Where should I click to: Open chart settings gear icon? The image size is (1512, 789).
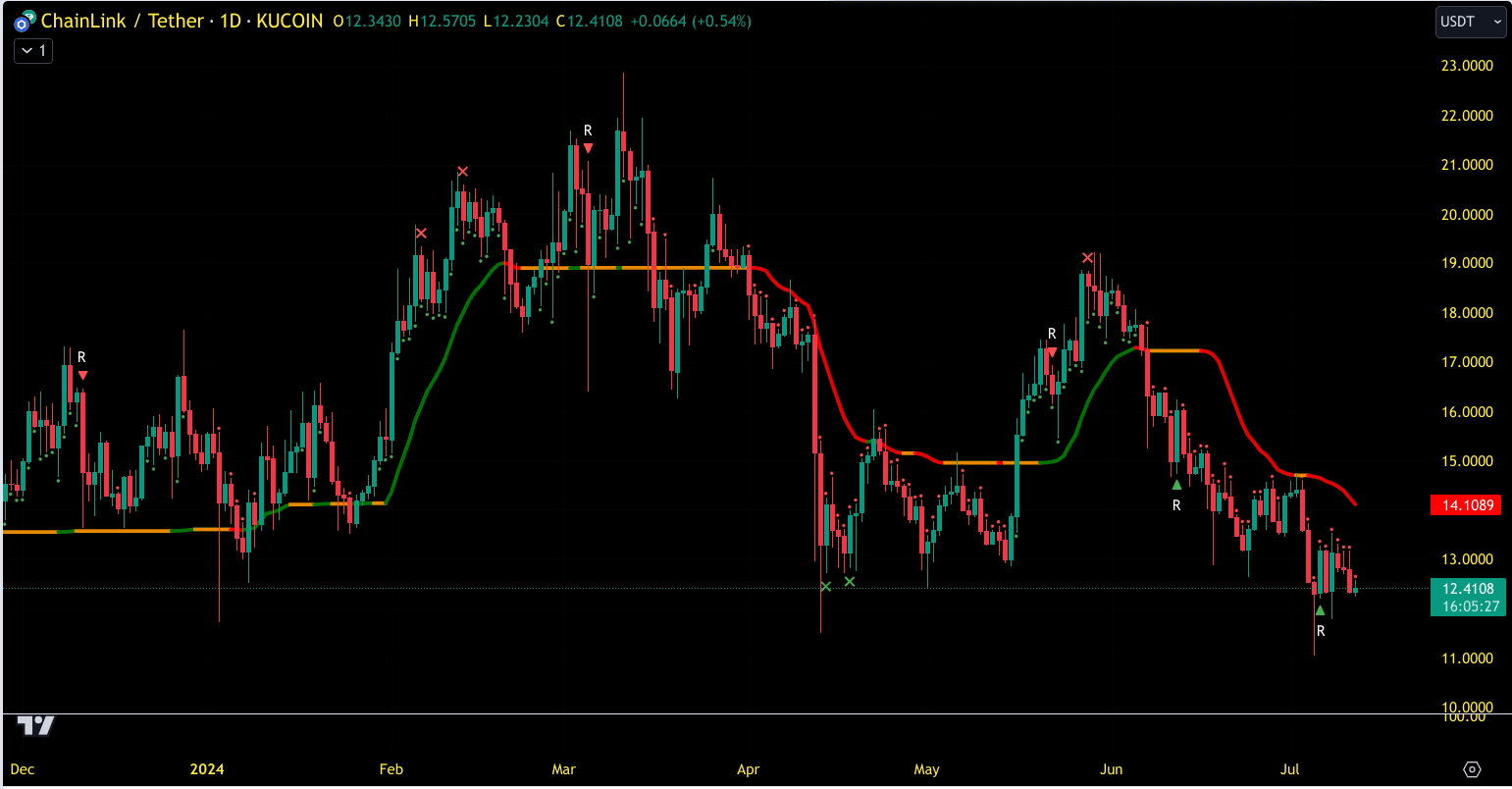[x=1471, y=769]
